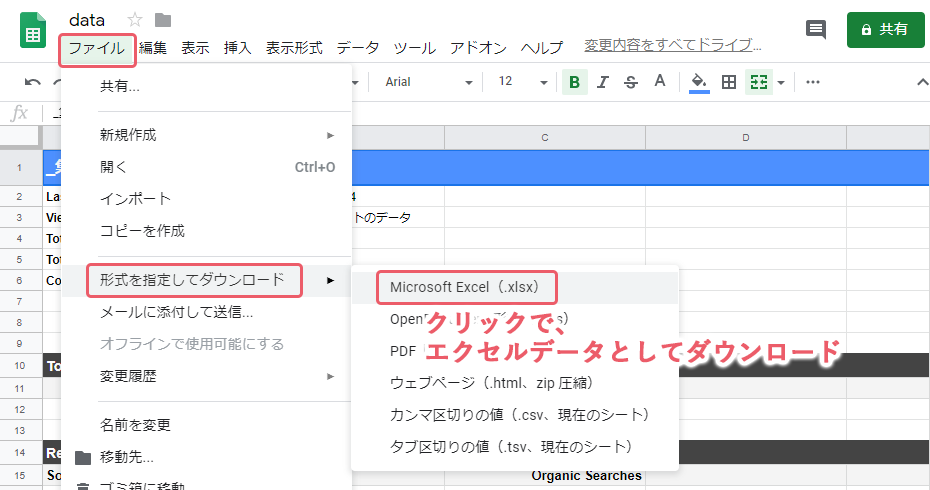Viewport: 930px width, 490px height.
Task: Expand the 新規作成 submenu
Action: (x=206, y=135)
